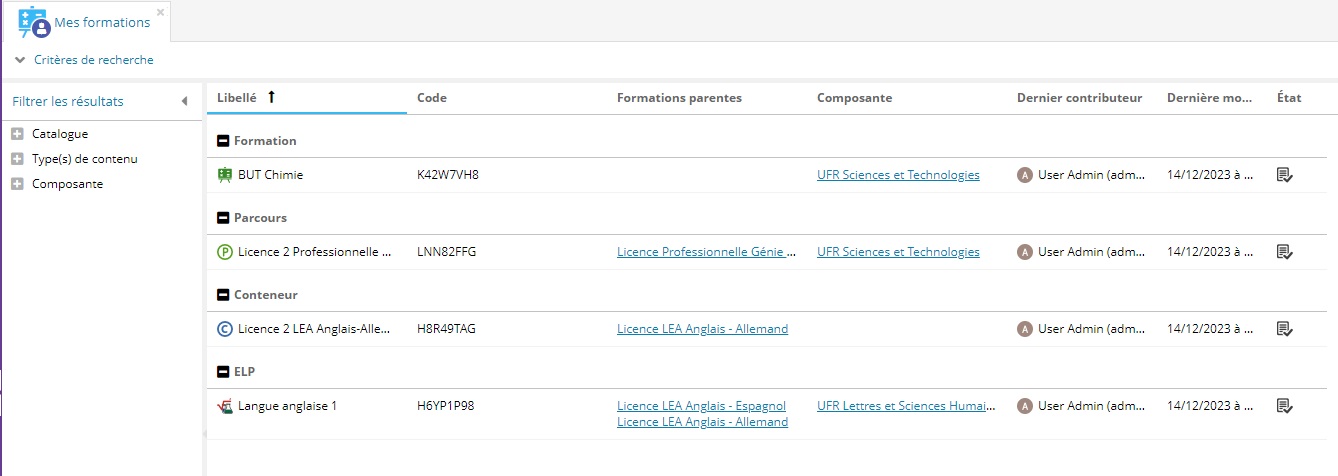Open UFR Lettres et Sciences Humaines link
Screen dimensions: 1338x476
[x=907, y=406]
